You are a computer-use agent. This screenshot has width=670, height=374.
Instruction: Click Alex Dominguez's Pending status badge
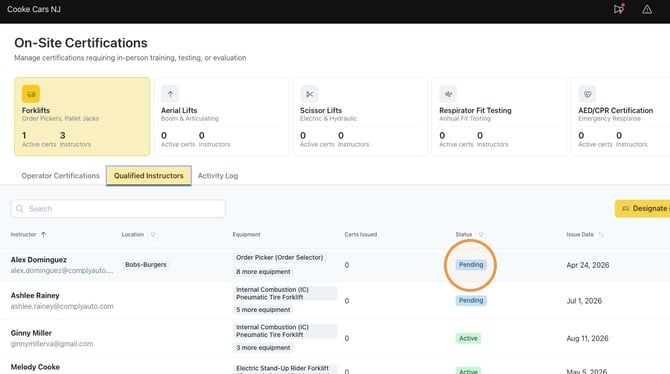pyautogui.click(x=471, y=265)
